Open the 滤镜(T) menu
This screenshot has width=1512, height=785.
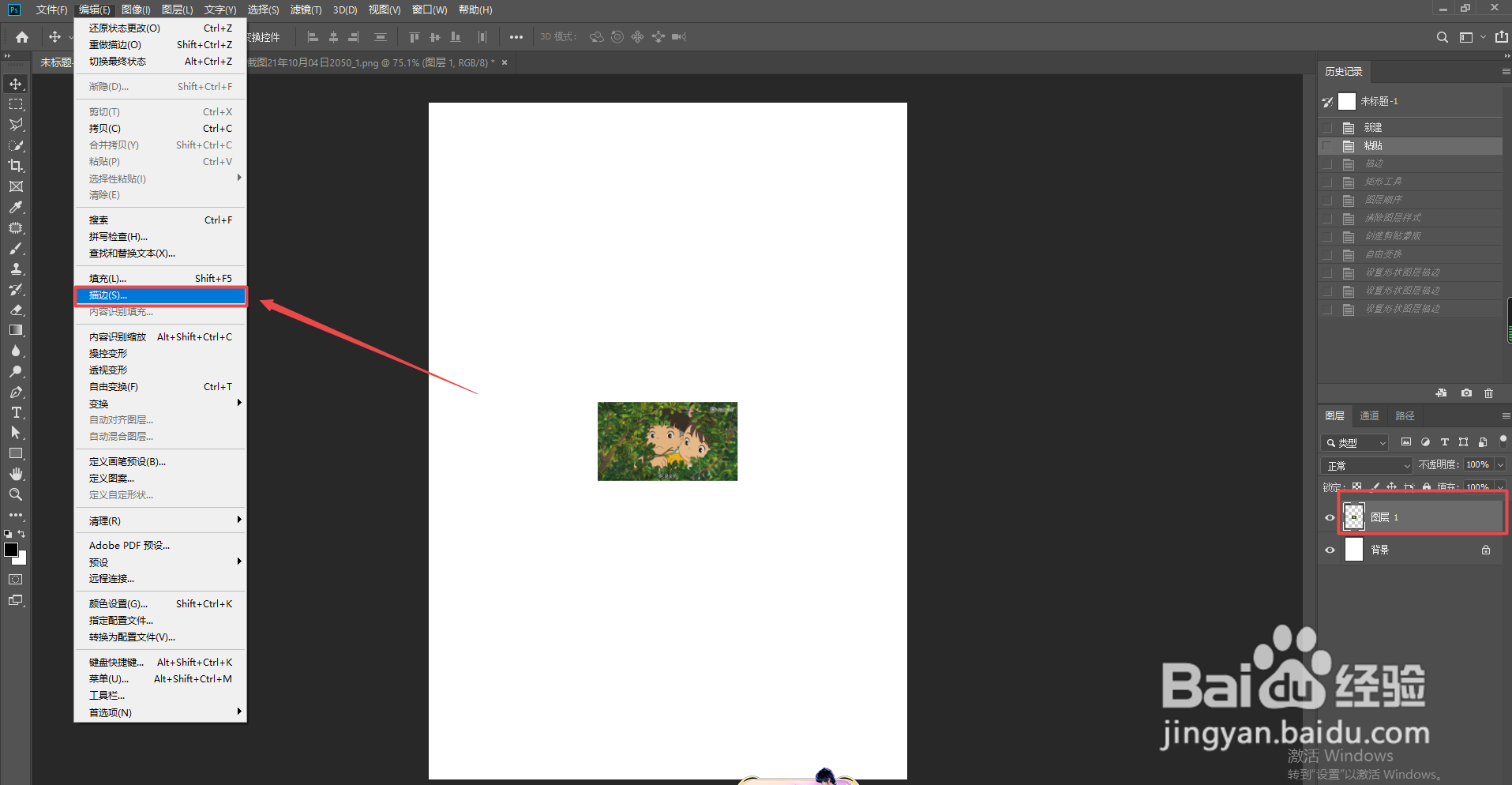(306, 9)
